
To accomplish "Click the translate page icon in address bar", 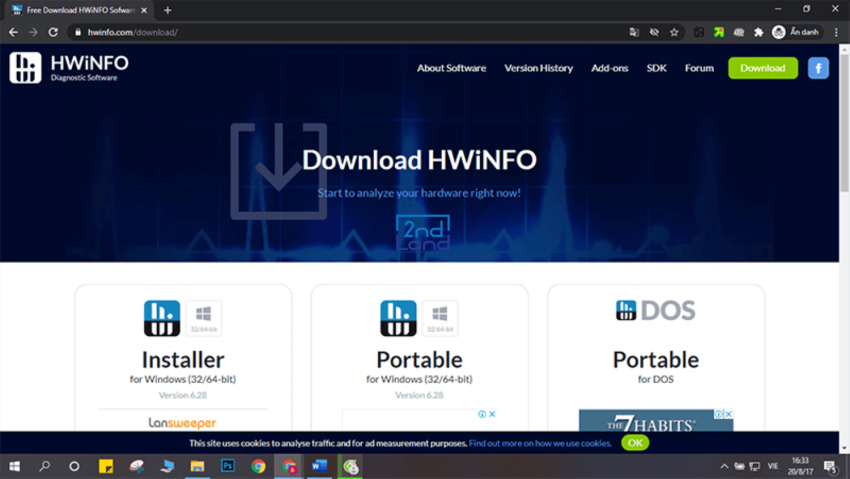I will (634, 33).
